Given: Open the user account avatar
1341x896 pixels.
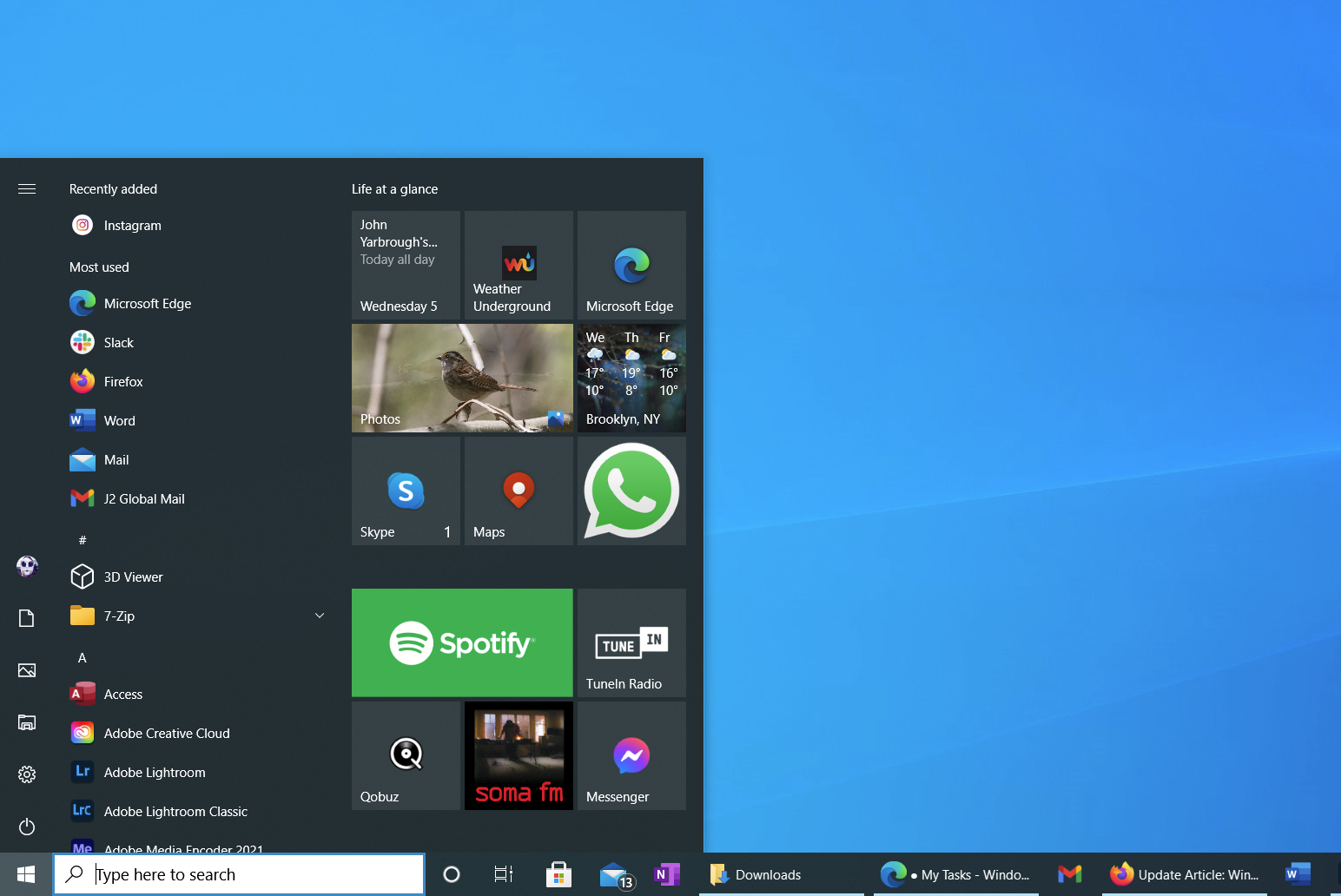Looking at the screenshot, I should pos(27,567).
